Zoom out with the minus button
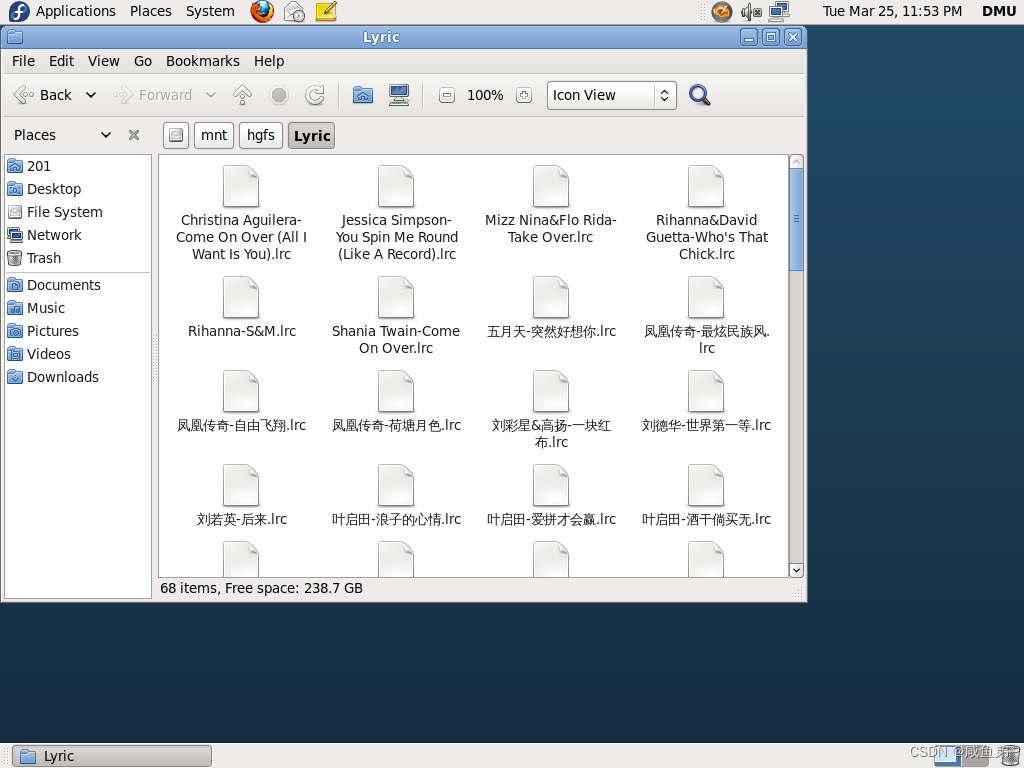 [447, 95]
